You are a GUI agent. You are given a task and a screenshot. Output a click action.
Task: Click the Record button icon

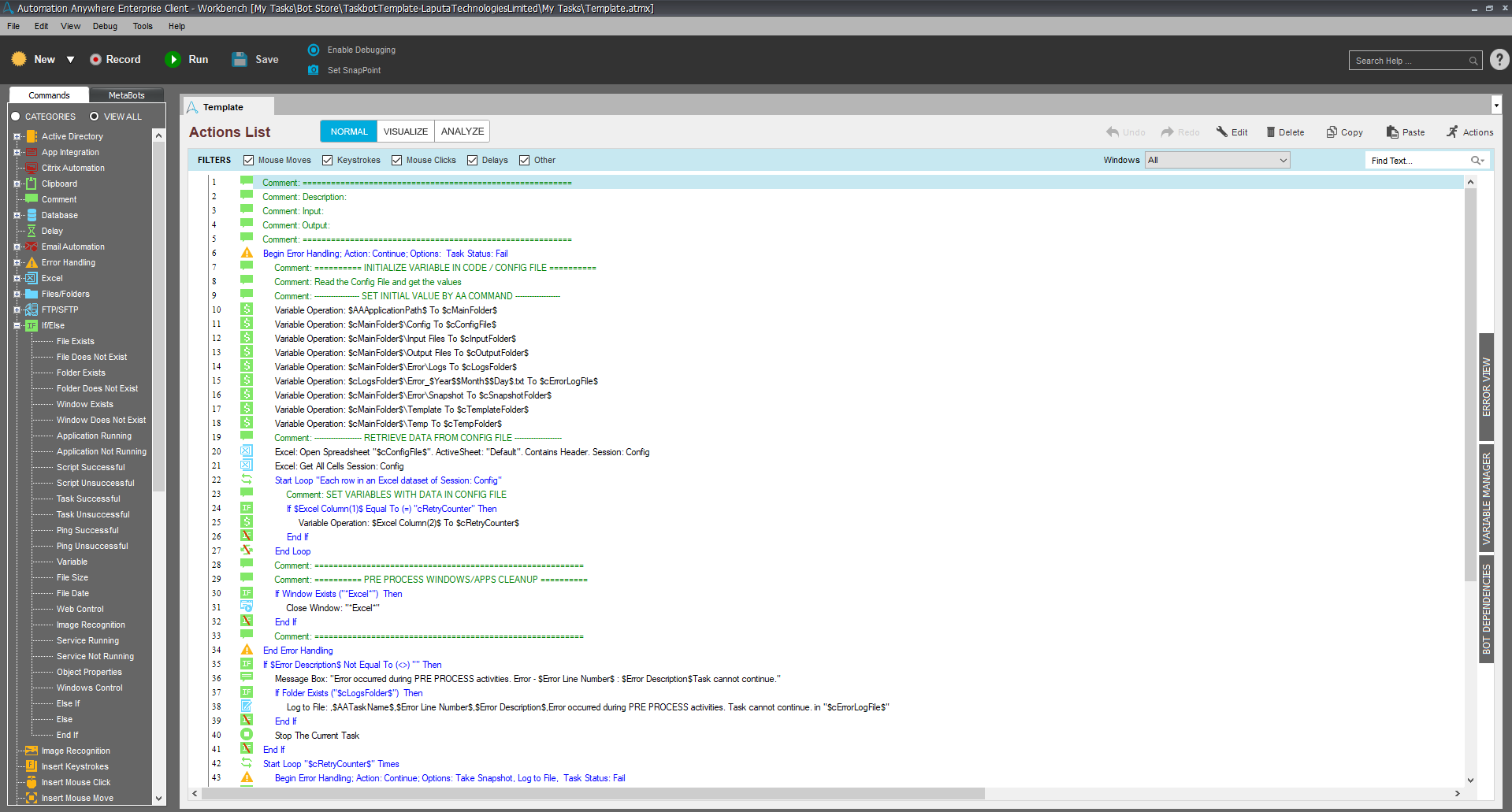point(96,60)
